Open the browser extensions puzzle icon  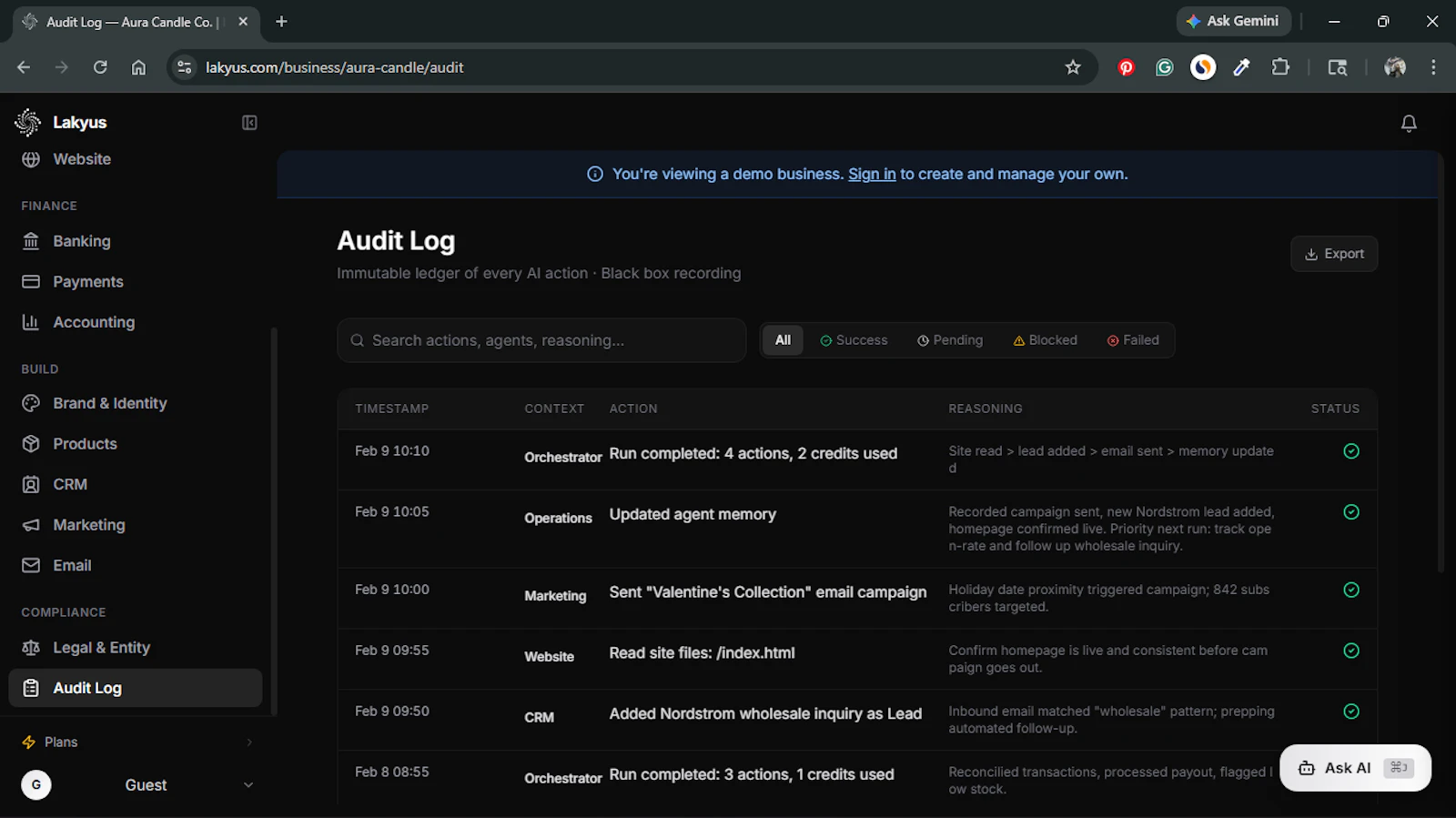[x=1280, y=67]
